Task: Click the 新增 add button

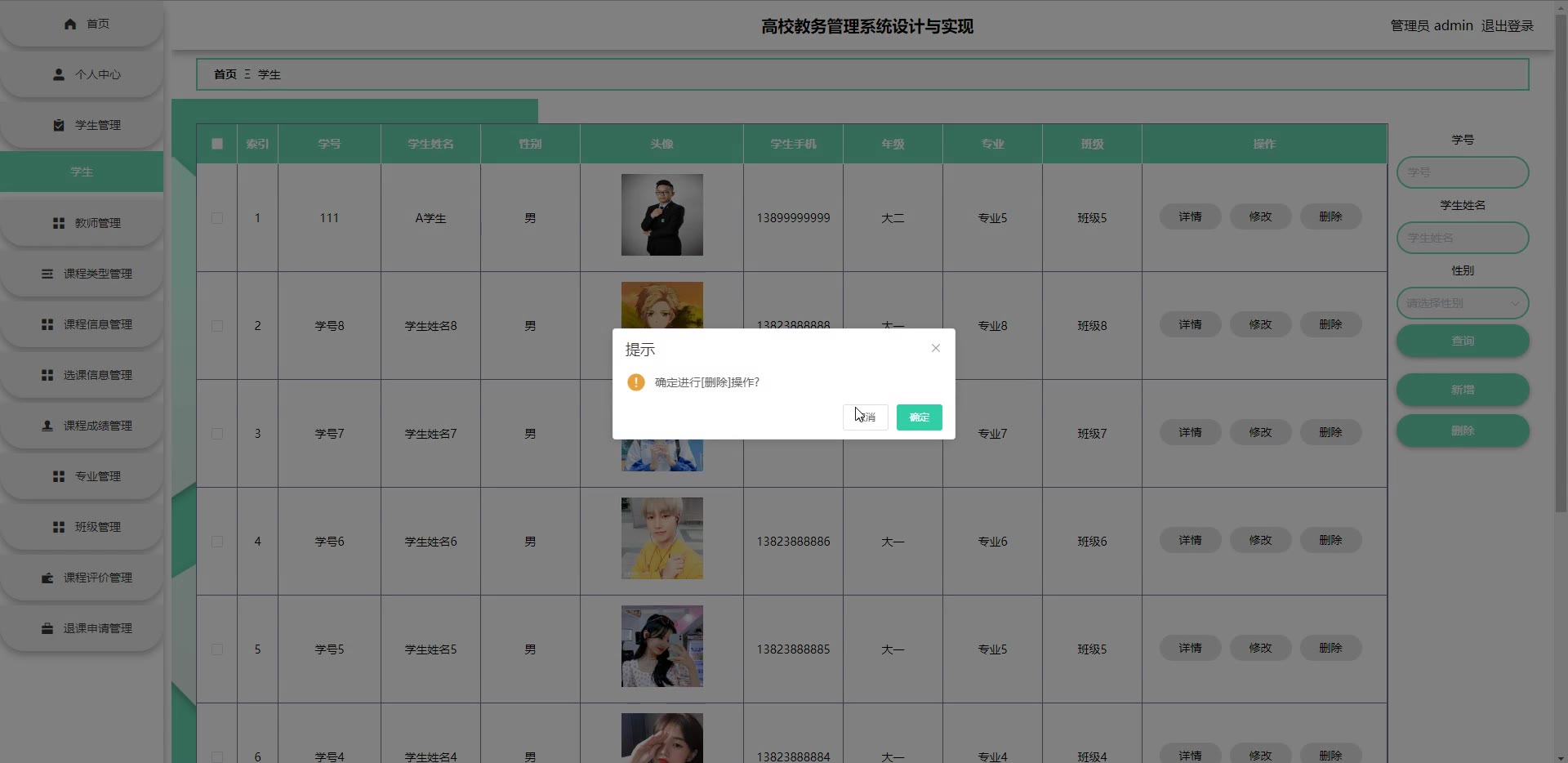Action: point(1463,390)
